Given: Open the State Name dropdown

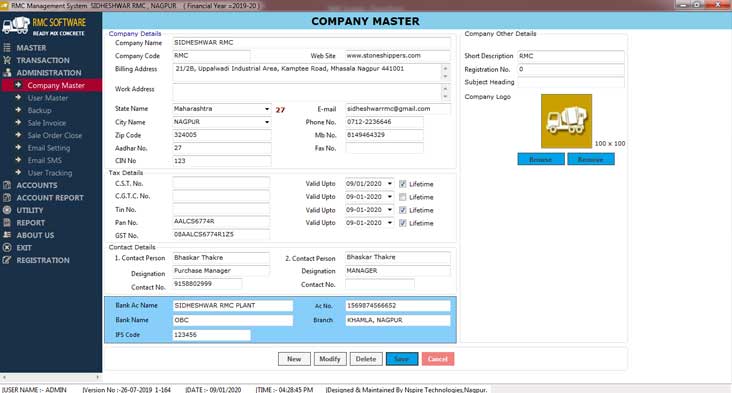Looking at the screenshot, I should coord(267,109).
